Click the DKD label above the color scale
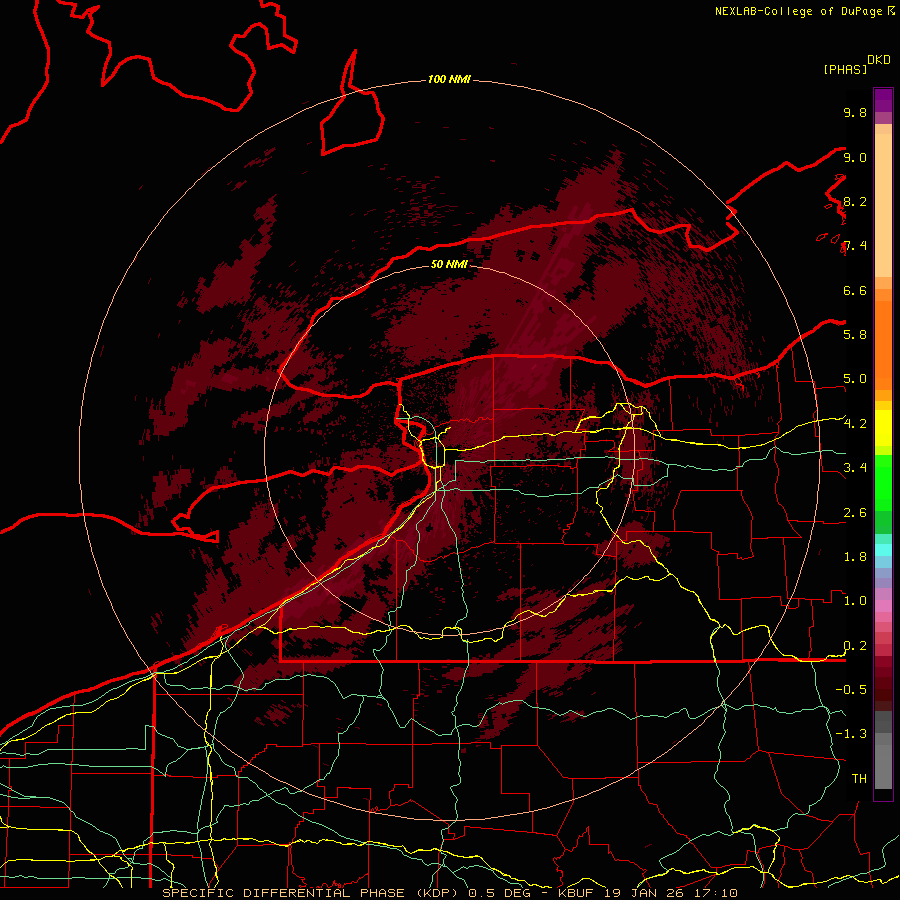 [x=879, y=60]
